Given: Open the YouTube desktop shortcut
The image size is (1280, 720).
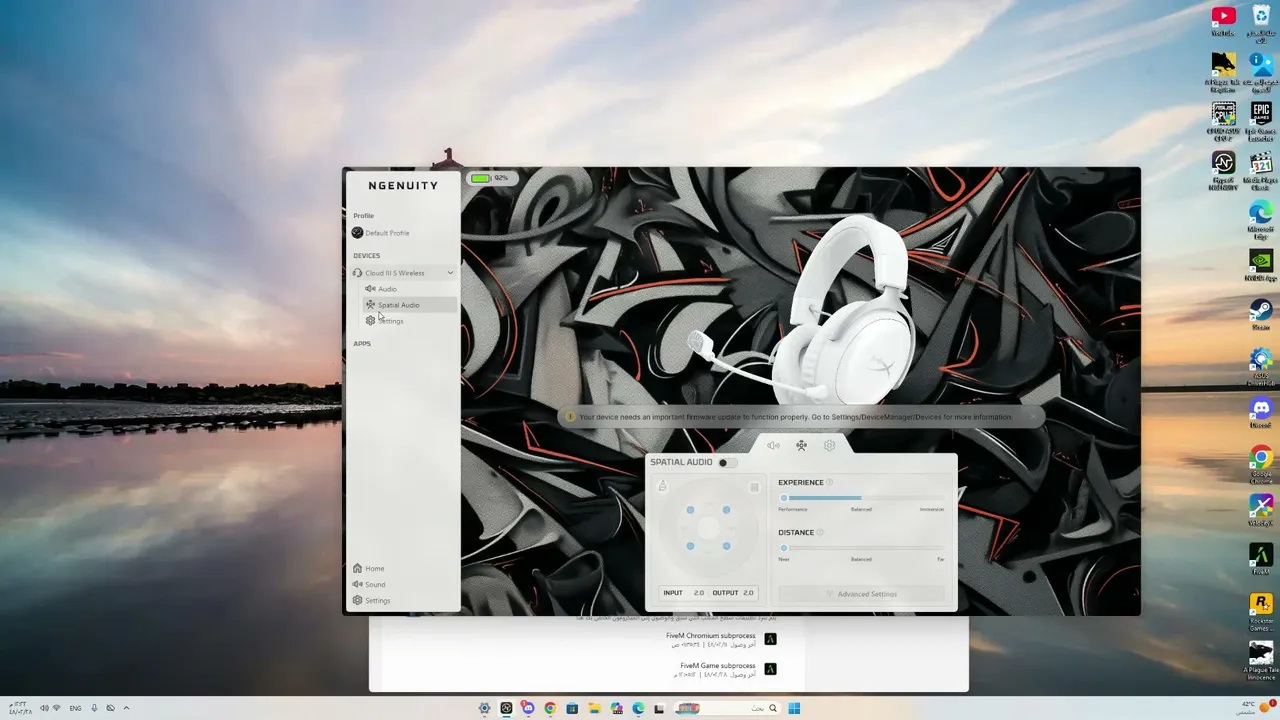Looking at the screenshot, I should [1223, 21].
